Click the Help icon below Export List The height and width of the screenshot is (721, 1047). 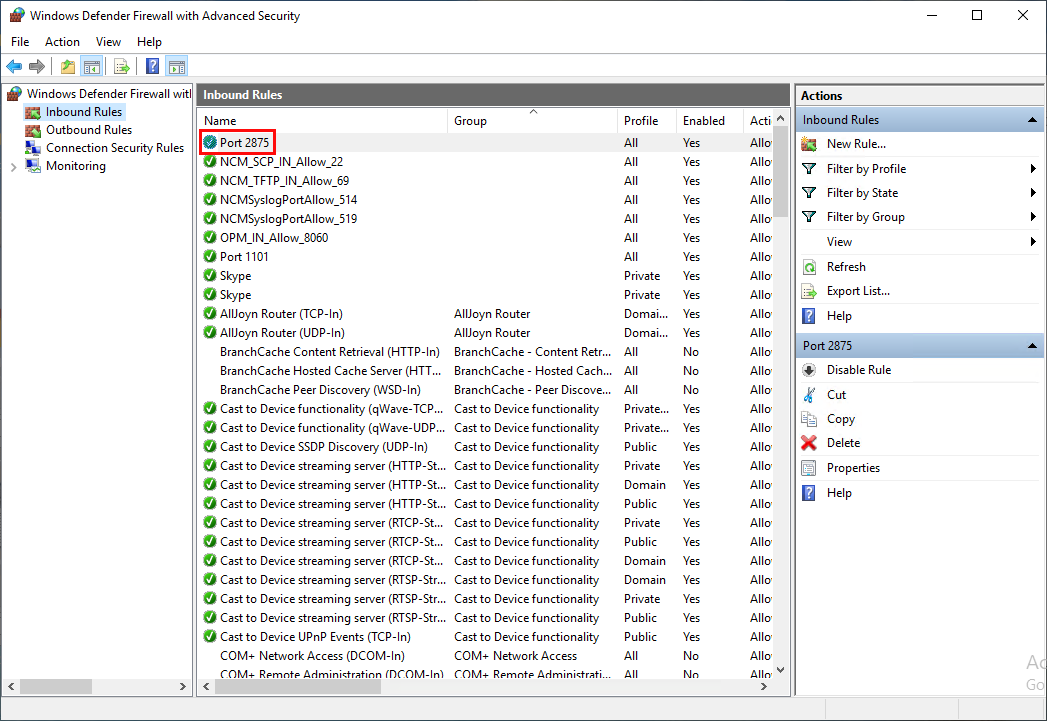[x=809, y=316]
